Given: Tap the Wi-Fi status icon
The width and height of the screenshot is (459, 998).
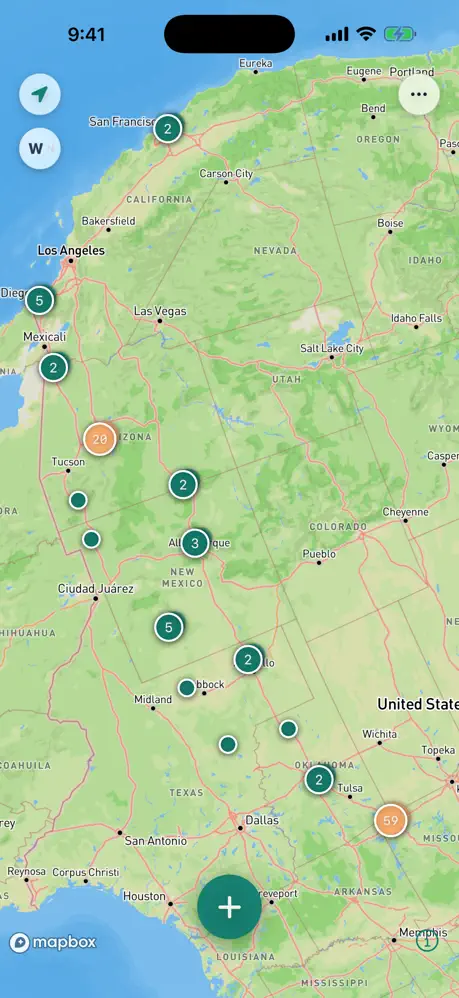Looking at the screenshot, I should [366, 34].
